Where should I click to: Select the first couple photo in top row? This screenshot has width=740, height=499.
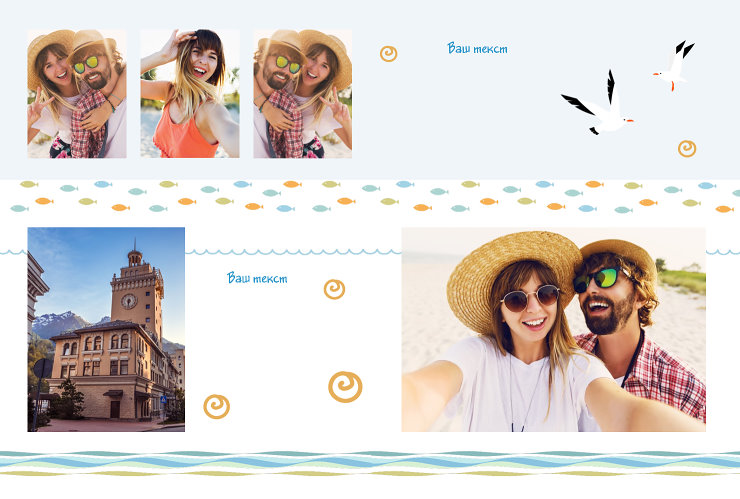pos(76,93)
